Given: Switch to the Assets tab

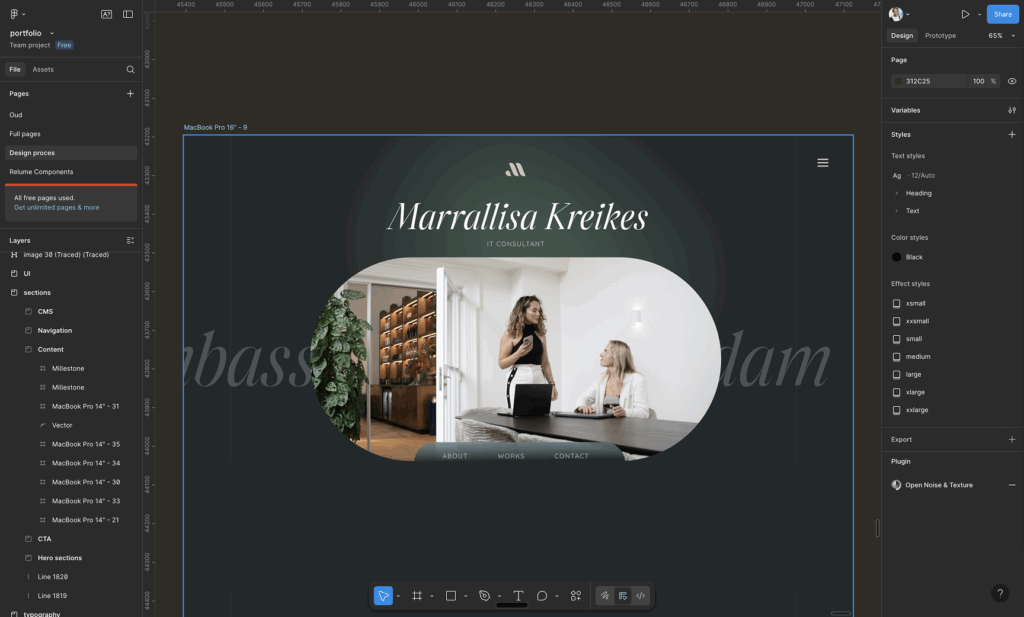Looking at the screenshot, I should [43, 70].
